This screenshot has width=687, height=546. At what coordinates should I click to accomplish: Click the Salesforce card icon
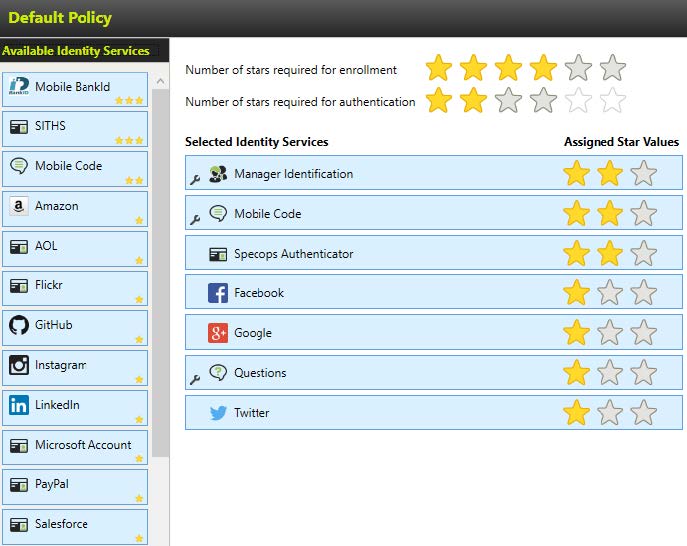coord(19,525)
